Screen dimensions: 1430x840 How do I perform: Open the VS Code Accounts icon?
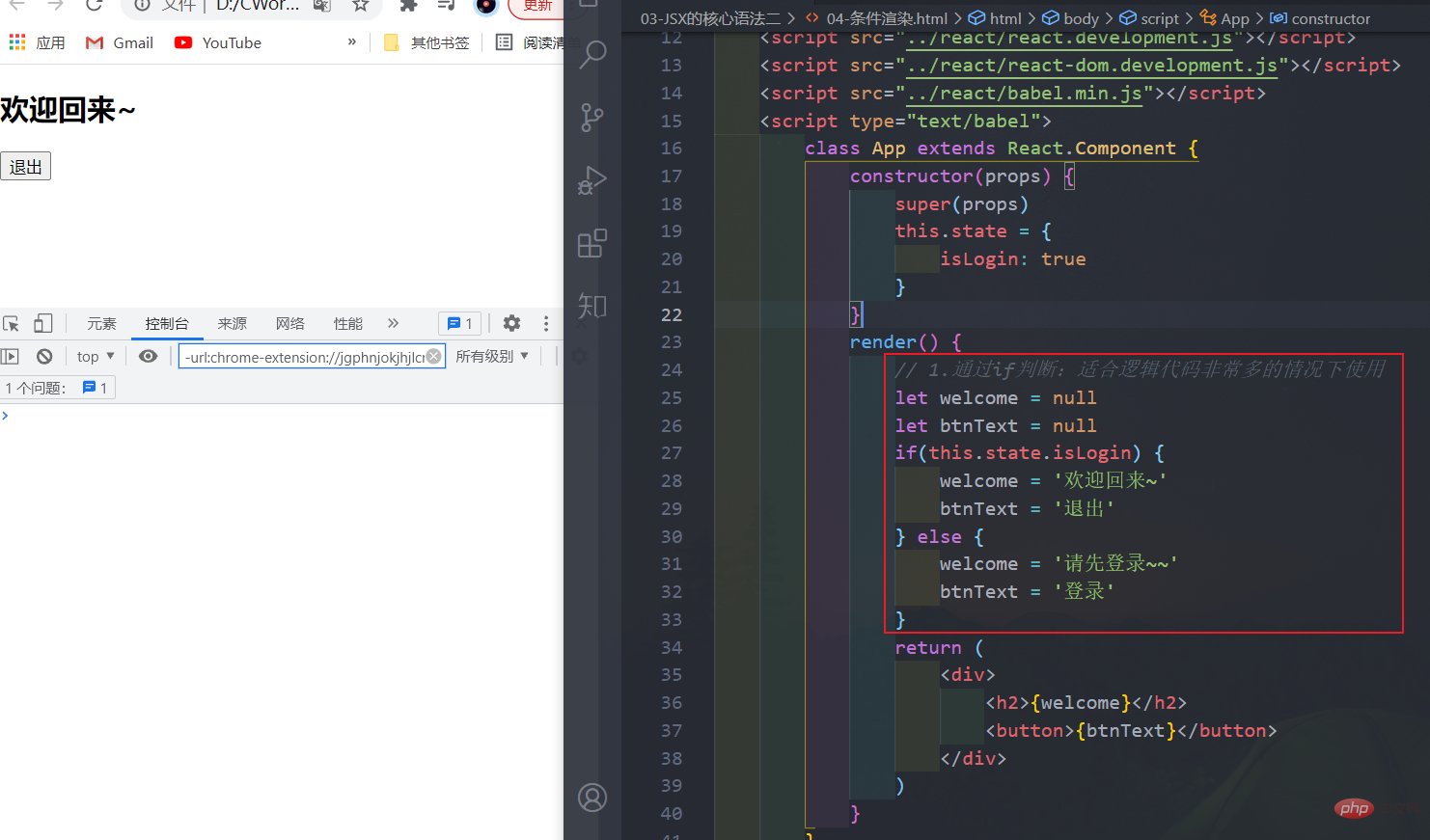click(x=592, y=798)
